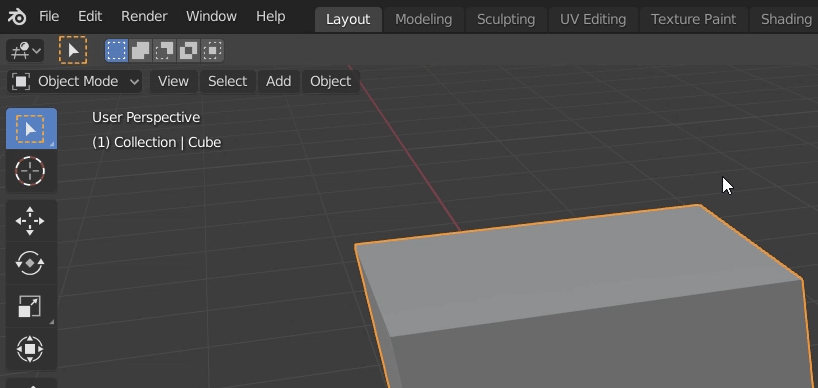The image size is (818, 388).
Task: Open the editor type dropdown
Action: [25, 51]
